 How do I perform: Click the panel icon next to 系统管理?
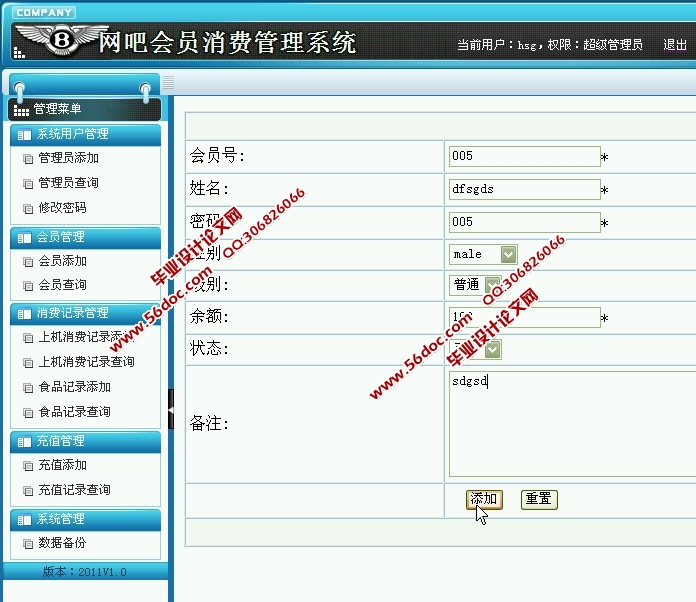tap(24, 519)
